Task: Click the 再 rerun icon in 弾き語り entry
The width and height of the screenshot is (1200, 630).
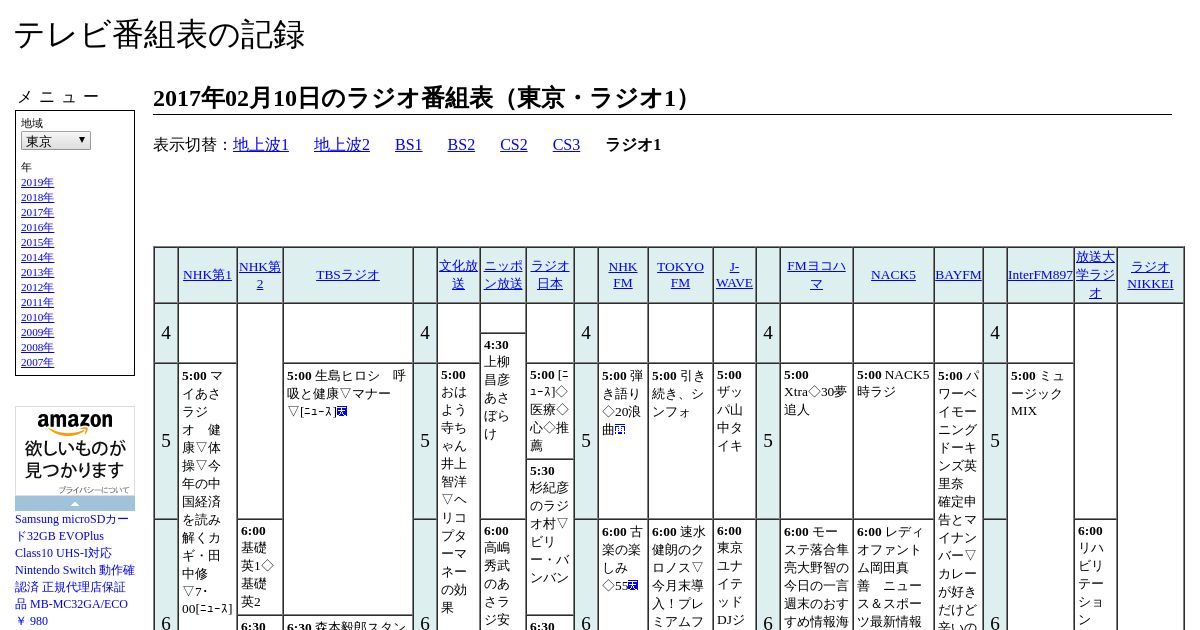Action: (620, 429)
